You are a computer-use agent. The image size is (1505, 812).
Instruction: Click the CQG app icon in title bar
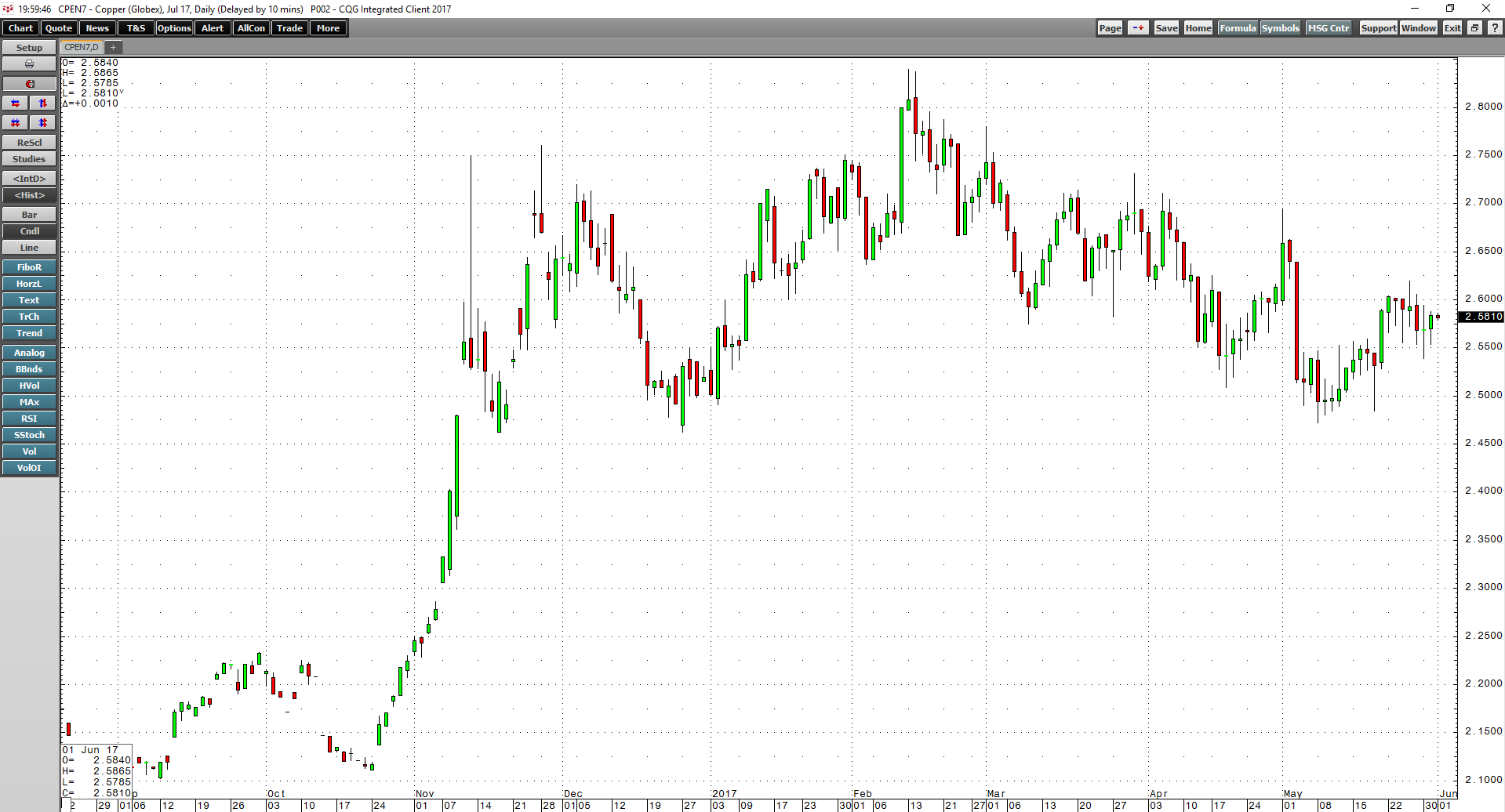coord(7,9)
